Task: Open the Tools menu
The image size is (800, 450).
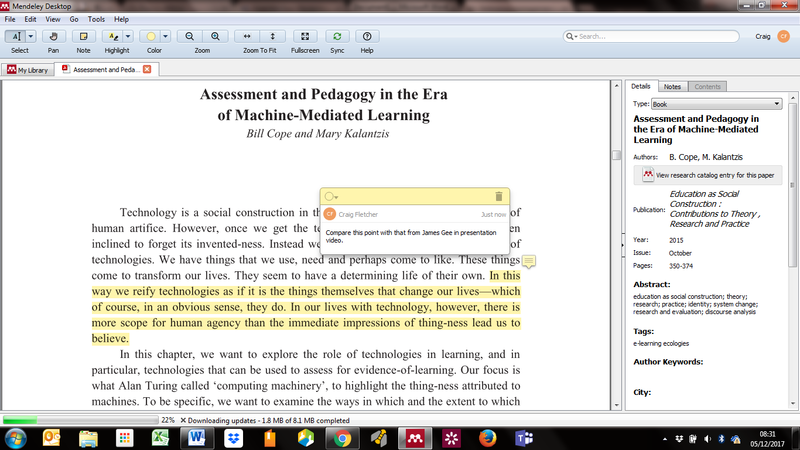Action: click(x=96, y=19)
